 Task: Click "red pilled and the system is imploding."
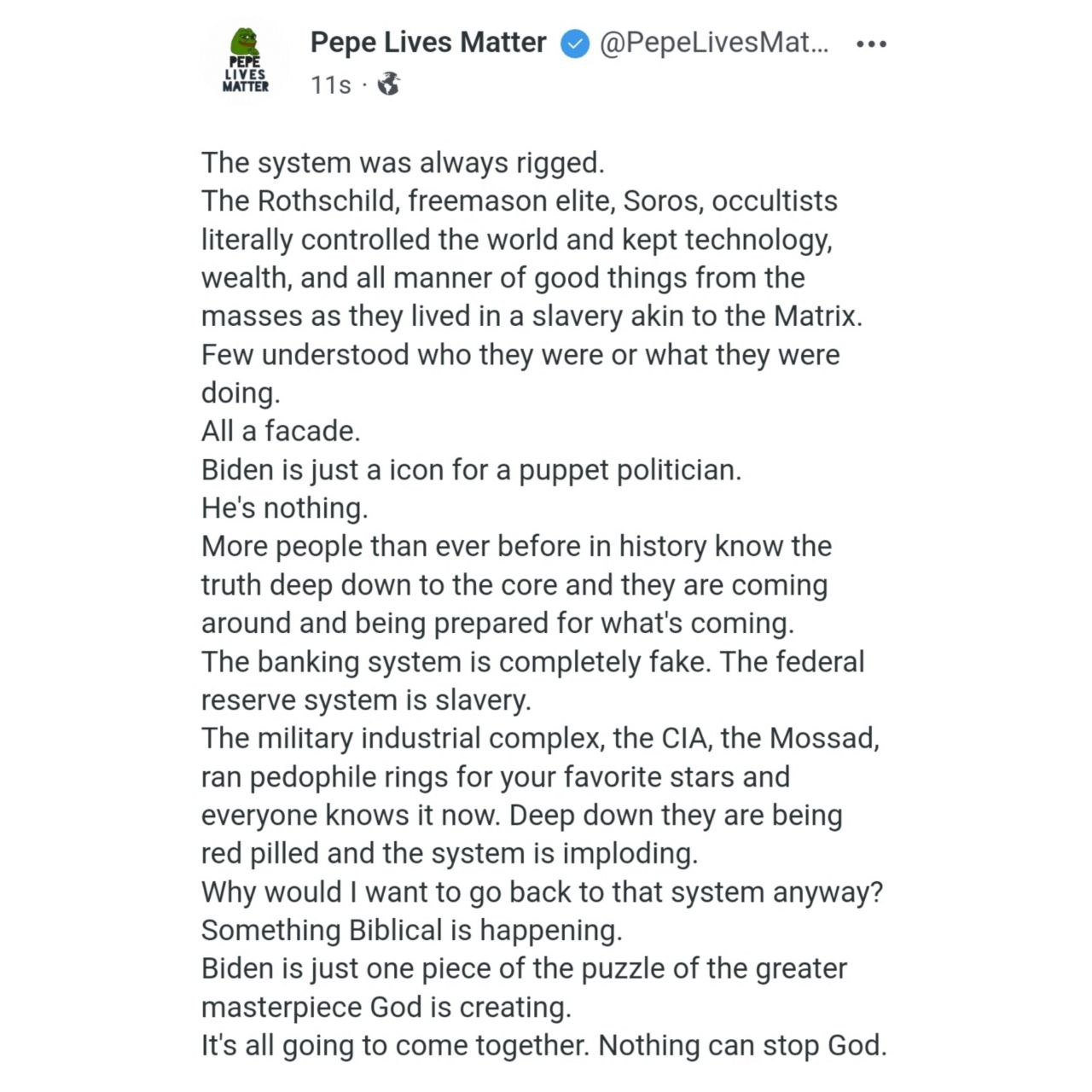(450, 853)
